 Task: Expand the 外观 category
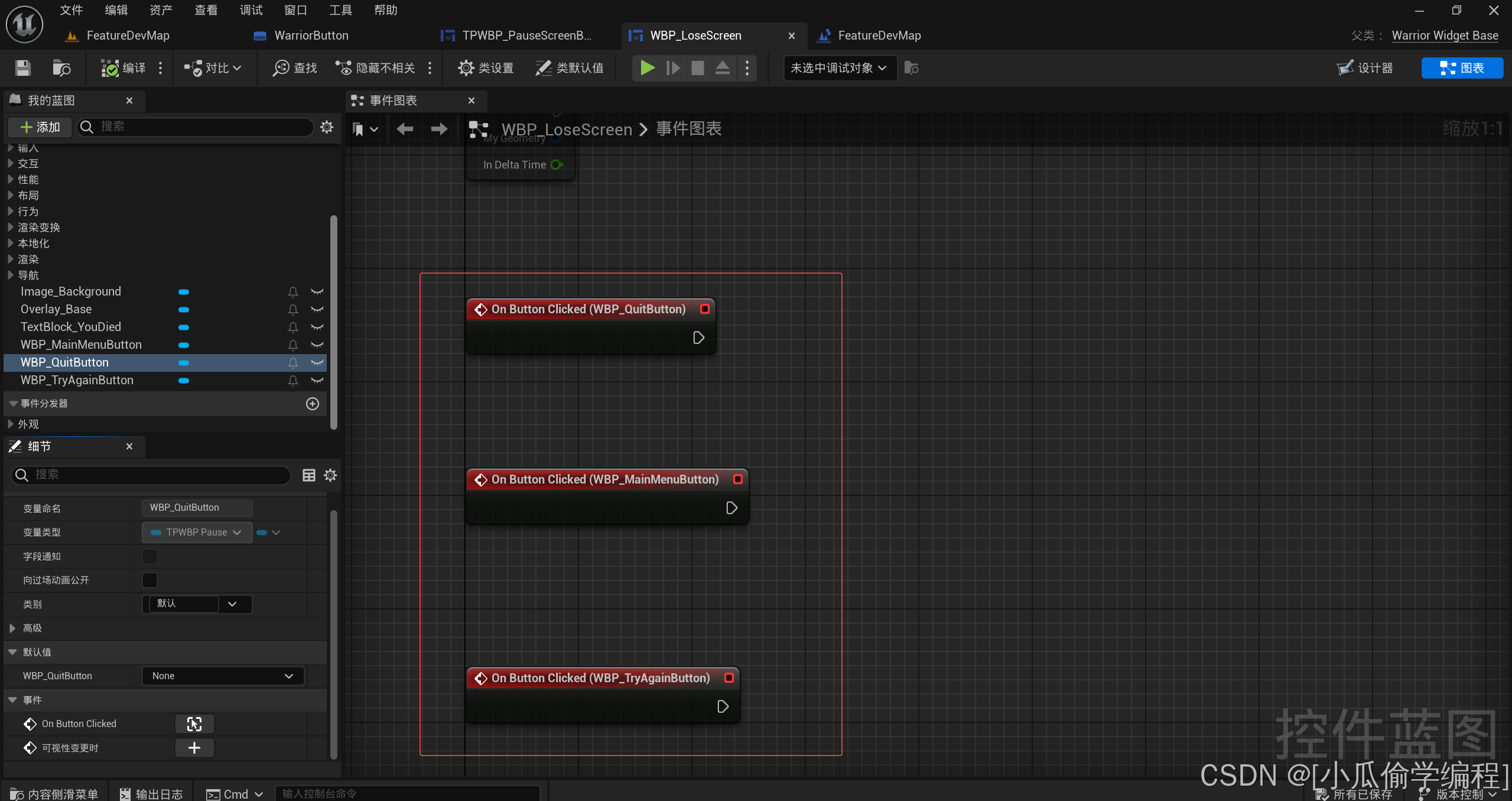[x=11, y=424]
